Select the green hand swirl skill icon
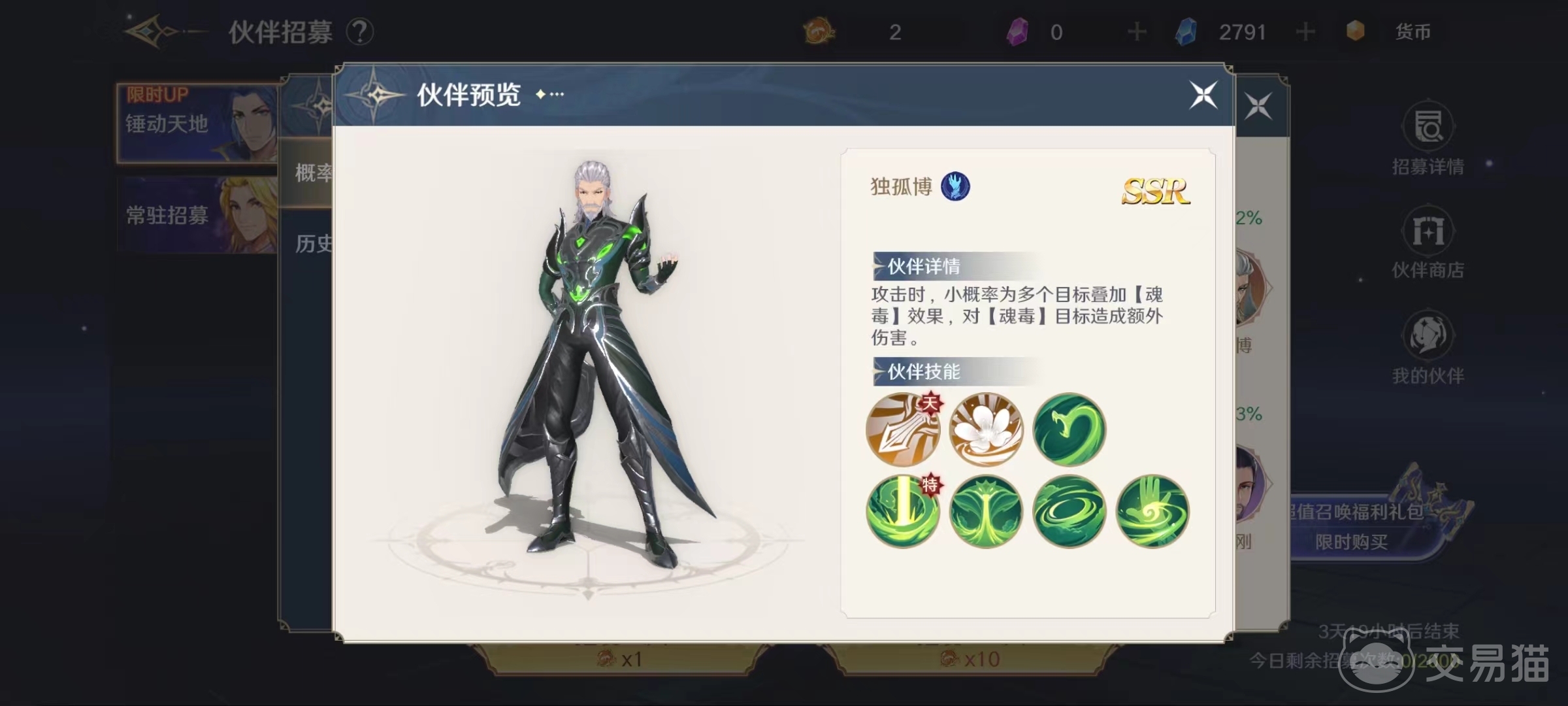 point(1152,511)
